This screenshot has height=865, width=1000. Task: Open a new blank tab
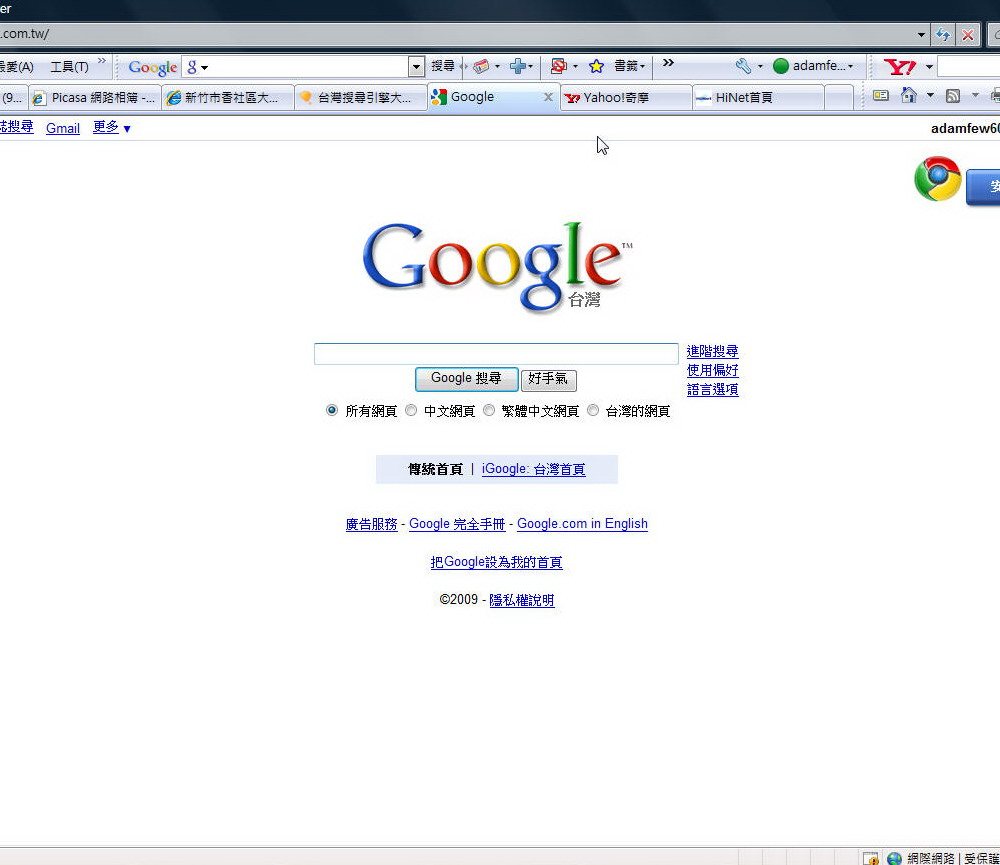point(839,98)
